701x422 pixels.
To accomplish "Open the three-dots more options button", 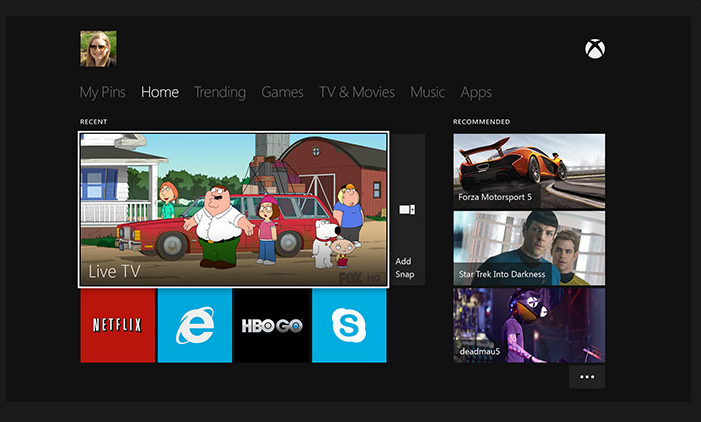I will click(x=587, y=377).
